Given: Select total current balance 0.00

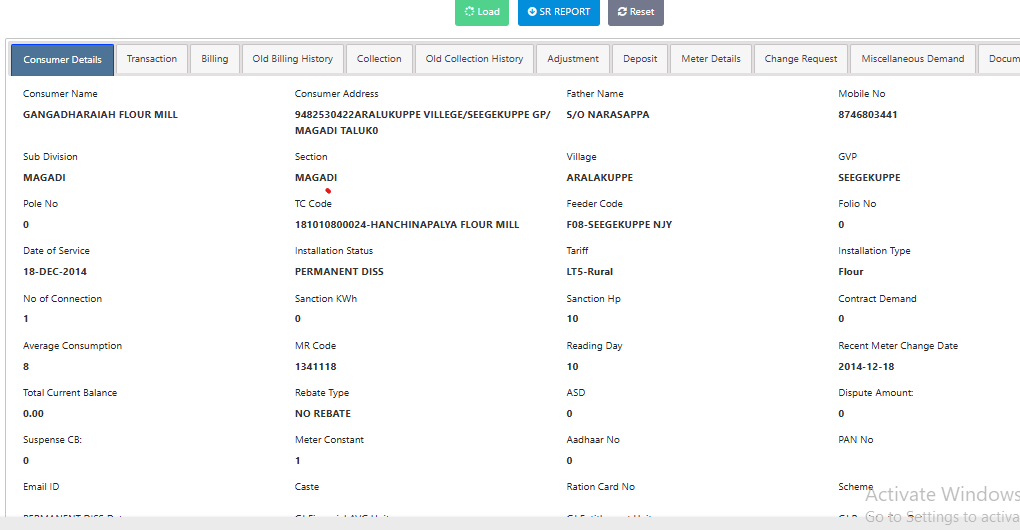Looking at the screenshot, I should [33, 414].
